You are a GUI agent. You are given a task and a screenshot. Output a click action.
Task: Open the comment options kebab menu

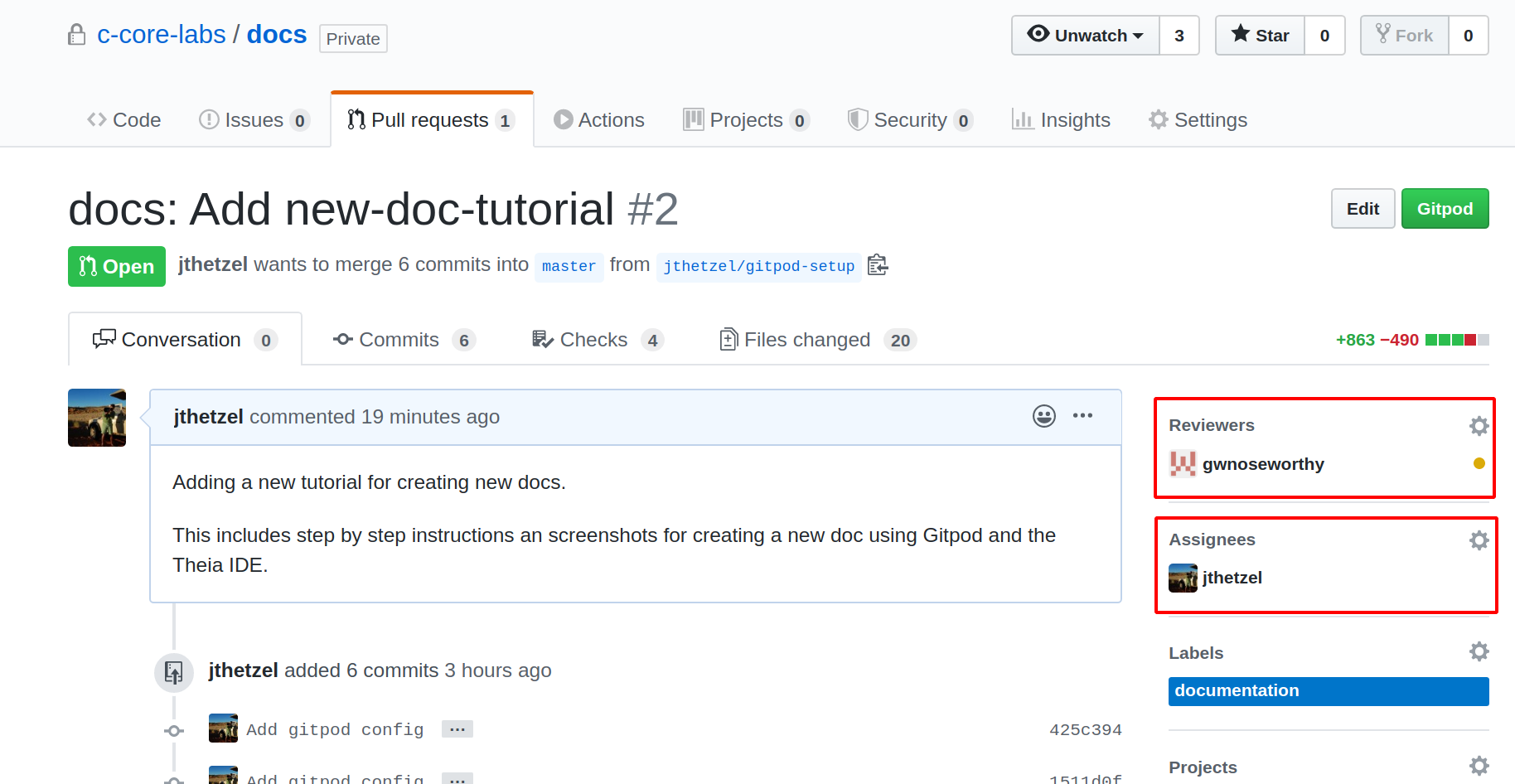[x=1082, y=416]
